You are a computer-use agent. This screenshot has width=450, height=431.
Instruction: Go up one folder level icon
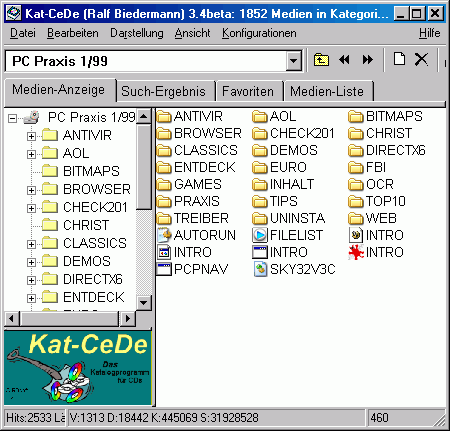tap(321, 60)
